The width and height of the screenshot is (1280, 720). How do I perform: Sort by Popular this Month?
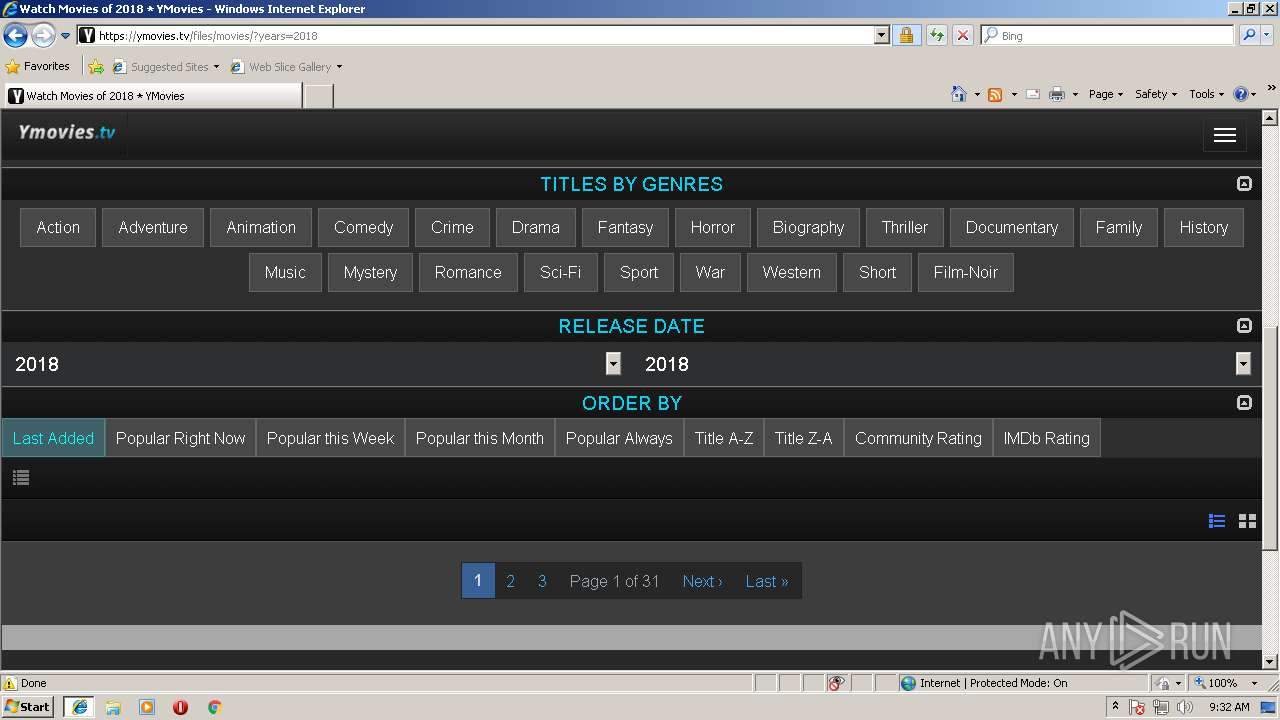point(480,438)
